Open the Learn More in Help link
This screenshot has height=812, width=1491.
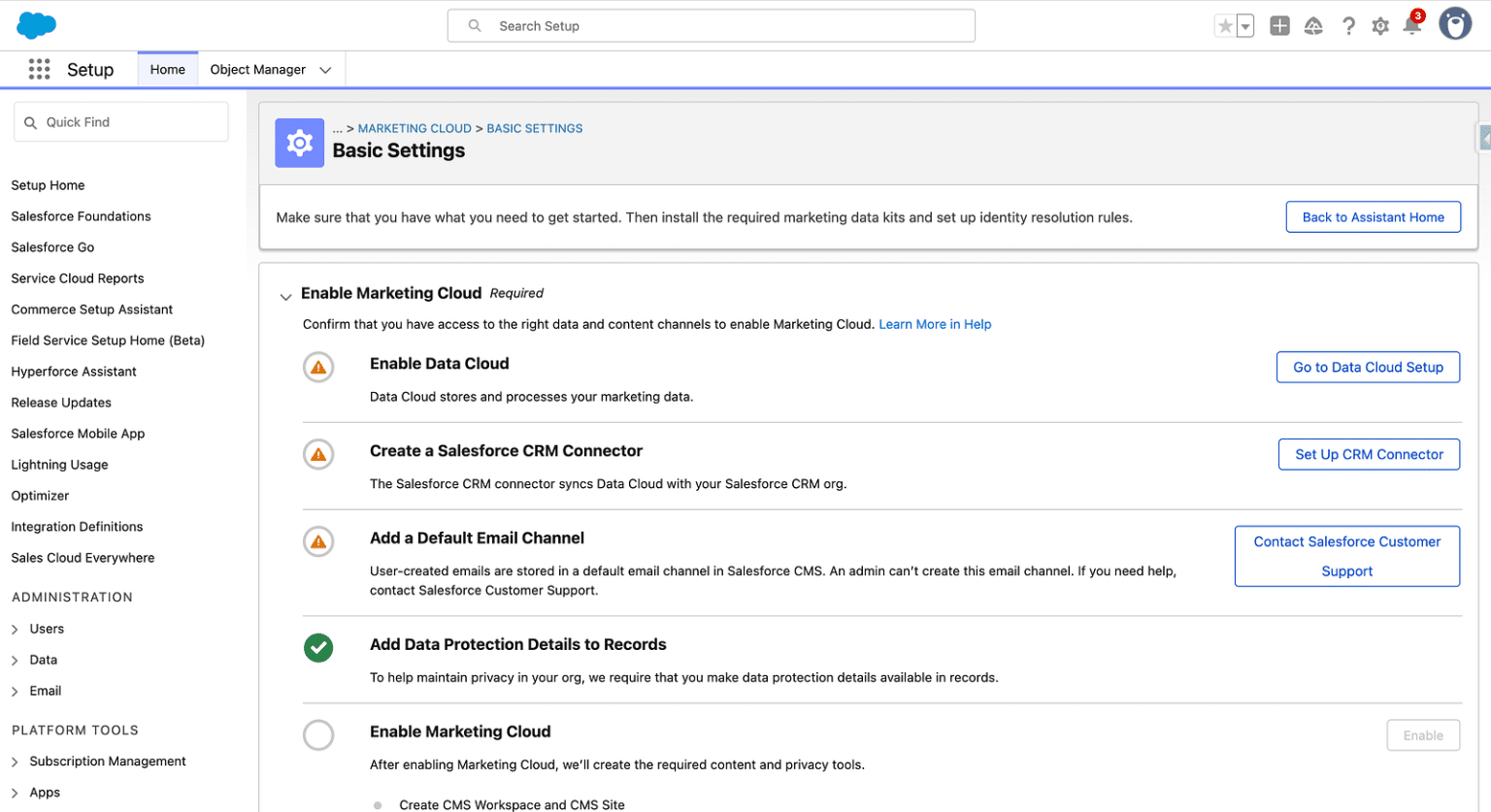point(935,324)
